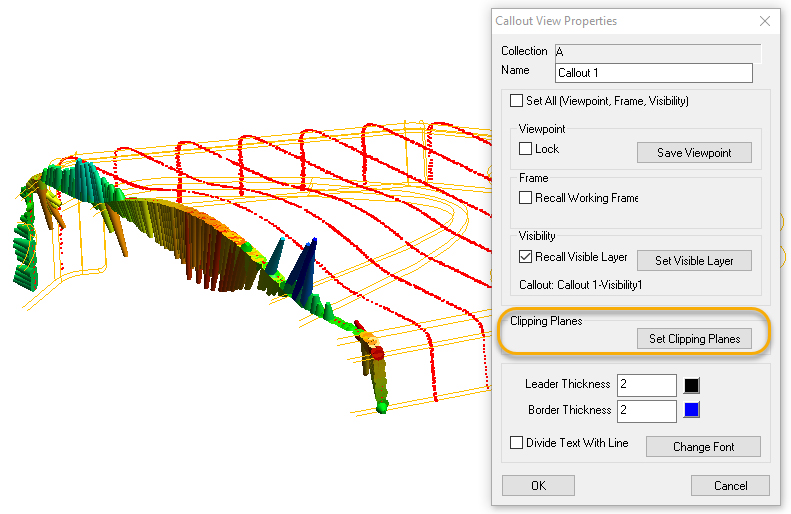Click the Frame group label
The width and height of the screenshot is (791, 514).
point(533,178)
